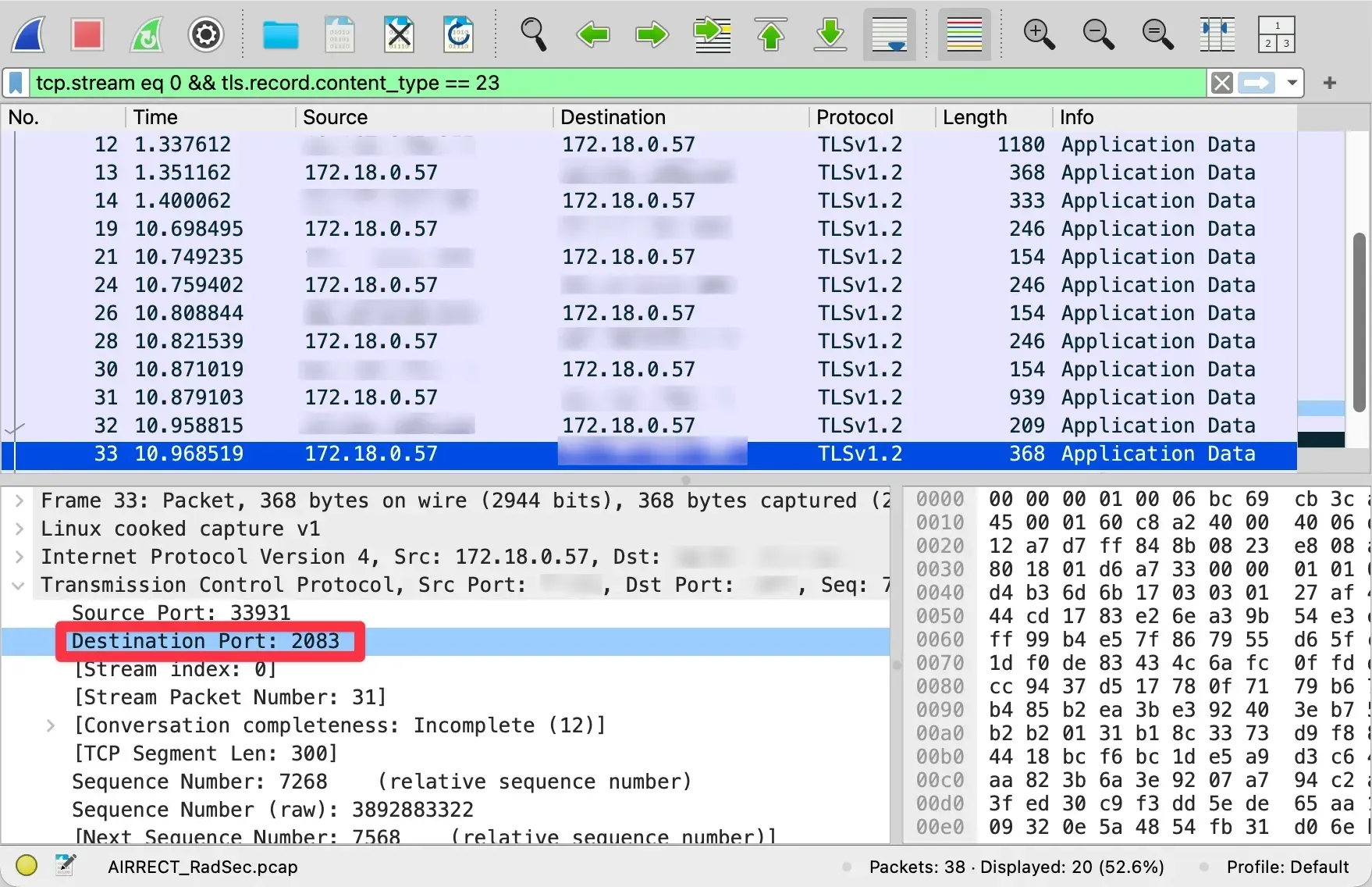Image resolution: width=1372 pixels, height=887 pixels.
Task: Sort by Source column header
Action: pyautogui.click(x=425, y=117)
